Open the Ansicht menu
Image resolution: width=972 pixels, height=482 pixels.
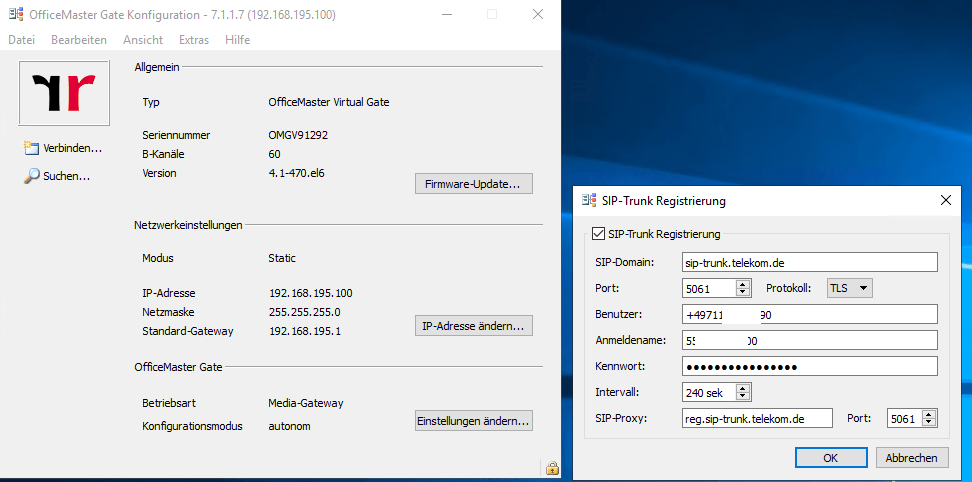point(143,40)
